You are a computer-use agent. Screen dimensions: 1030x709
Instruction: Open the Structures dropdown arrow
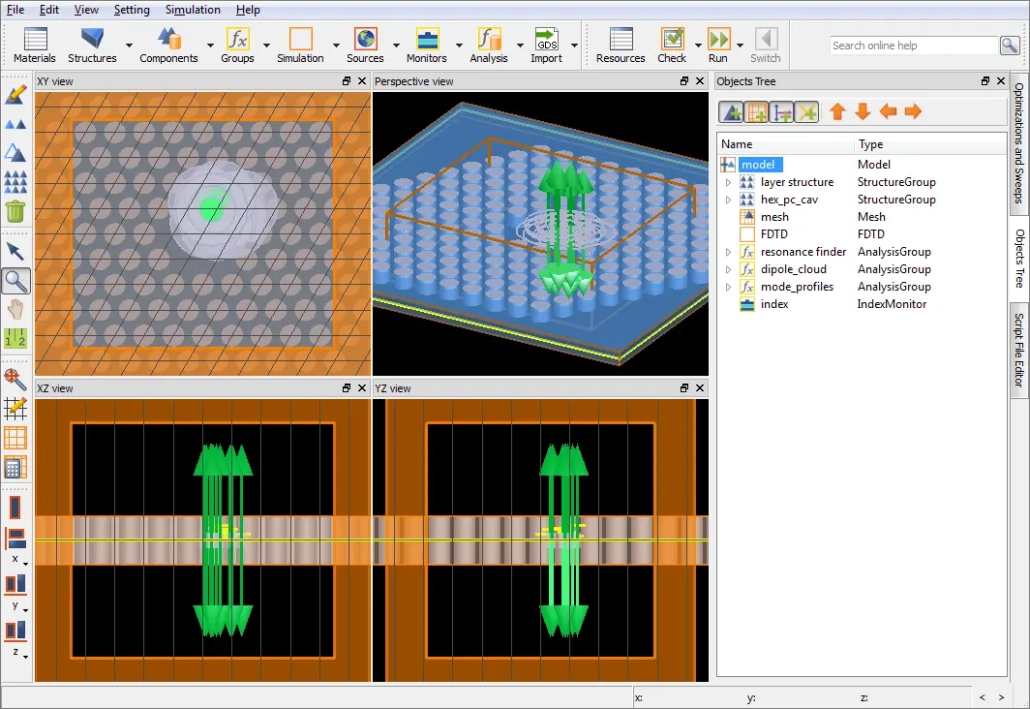coord(129,46)
